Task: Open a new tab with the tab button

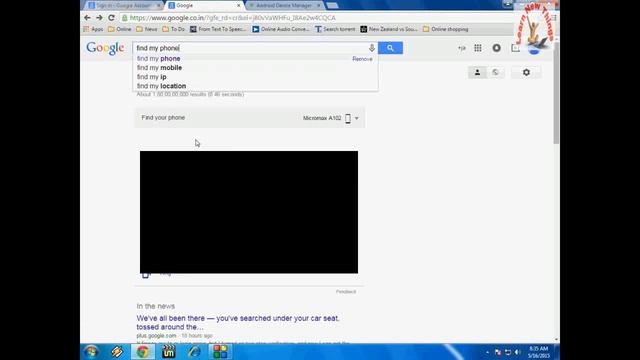Action: [332, 6]
